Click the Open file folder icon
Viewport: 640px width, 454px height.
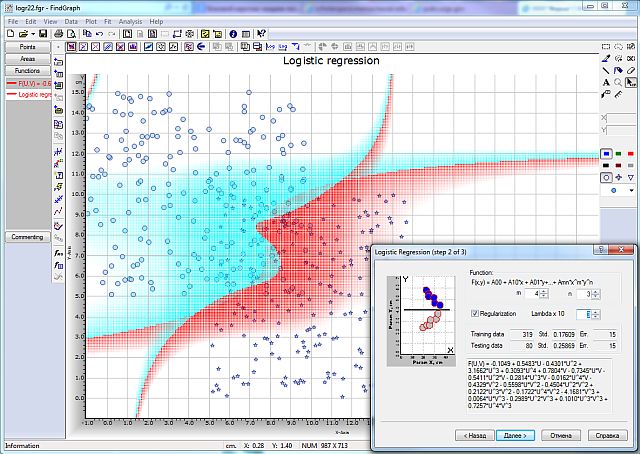tap(23, 34)
